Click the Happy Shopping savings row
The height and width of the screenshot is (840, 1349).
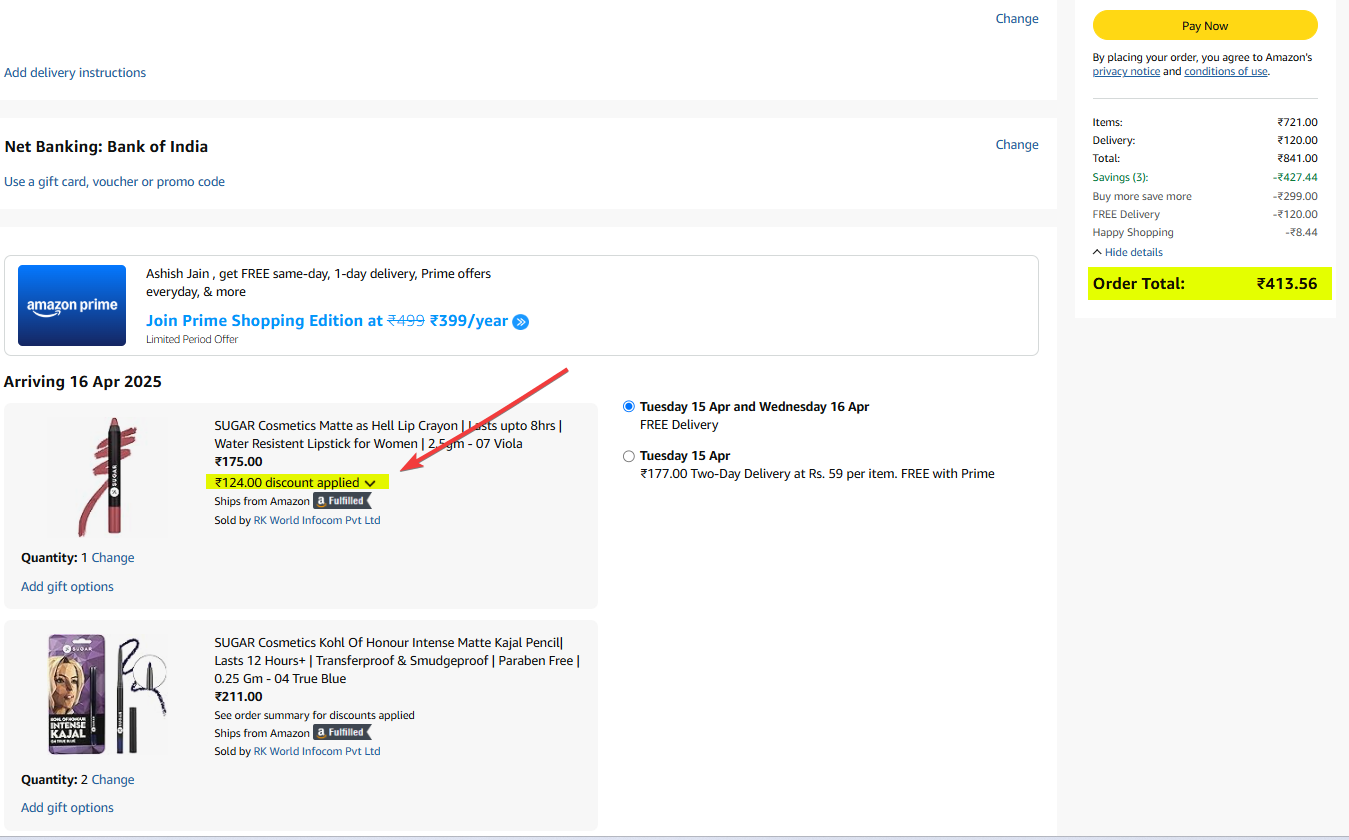pyautogui.click(x=1205, y=232)
